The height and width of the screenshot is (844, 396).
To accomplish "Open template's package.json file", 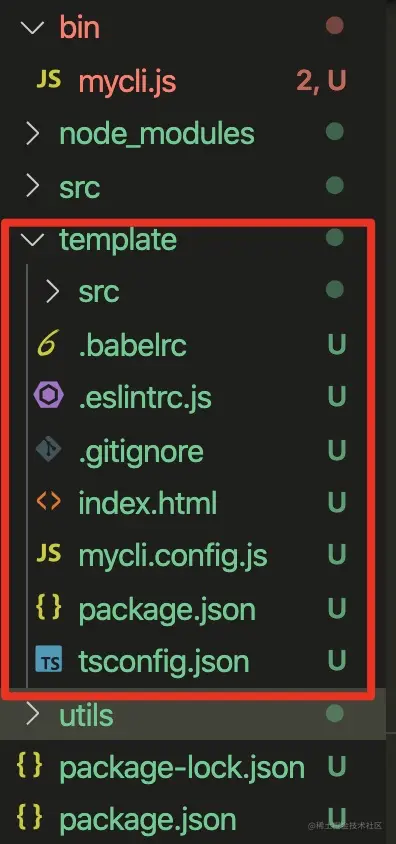I will [167, 610].
